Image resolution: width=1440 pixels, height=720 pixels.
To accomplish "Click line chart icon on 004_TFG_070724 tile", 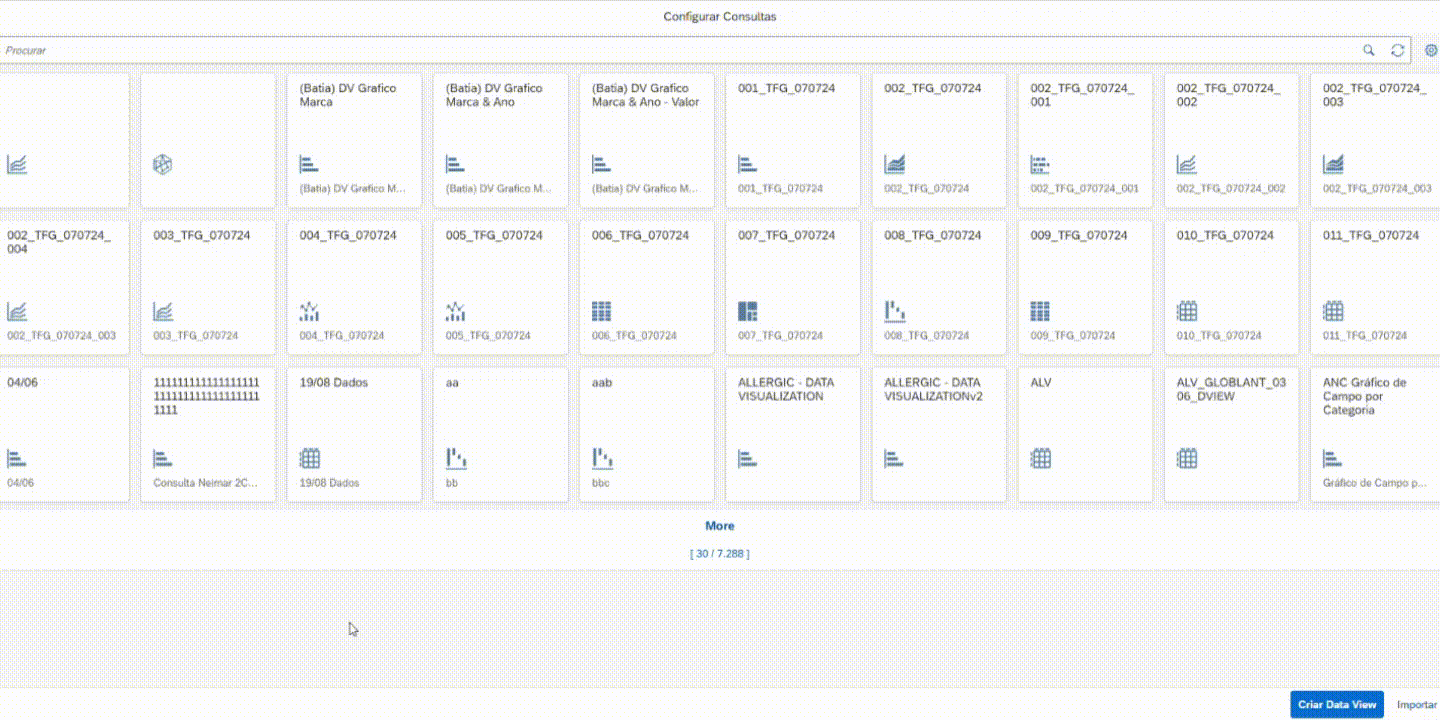I will [309, 311].
